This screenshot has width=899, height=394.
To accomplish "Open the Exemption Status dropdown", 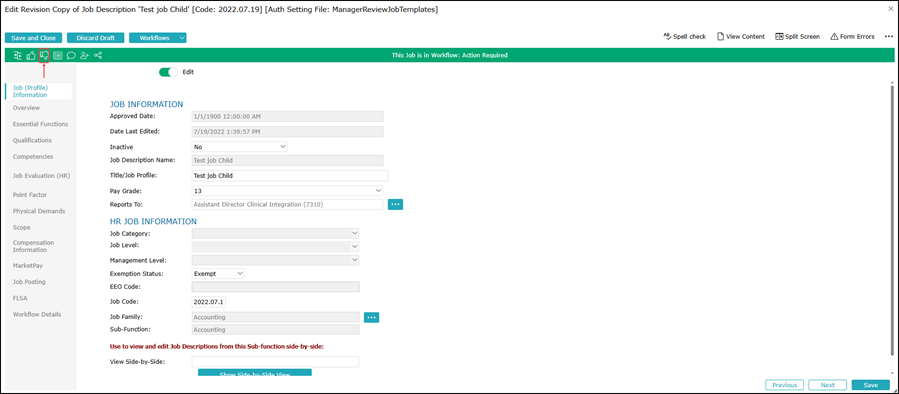I will click(218, 274).
